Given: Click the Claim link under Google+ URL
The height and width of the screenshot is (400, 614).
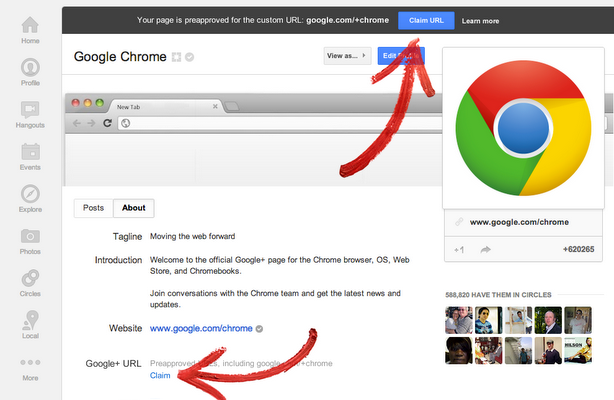Looking at the screenshot, I should 160,375.
